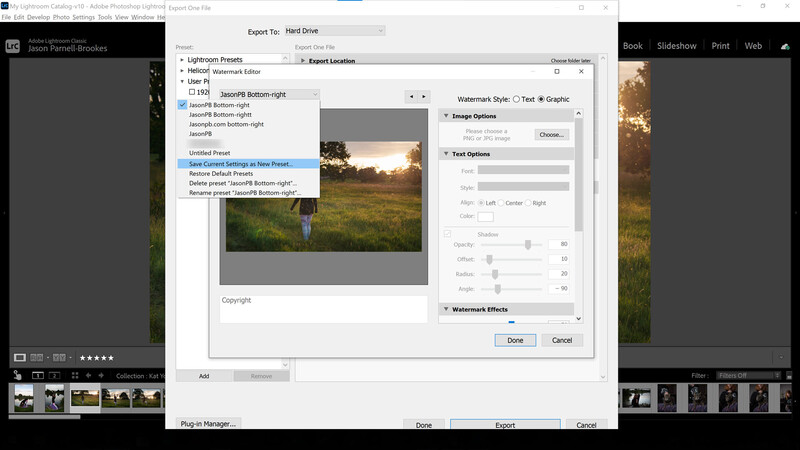The image size is (800, 450).
Task: Expand the Helicon preset folder
Action: 182,70
